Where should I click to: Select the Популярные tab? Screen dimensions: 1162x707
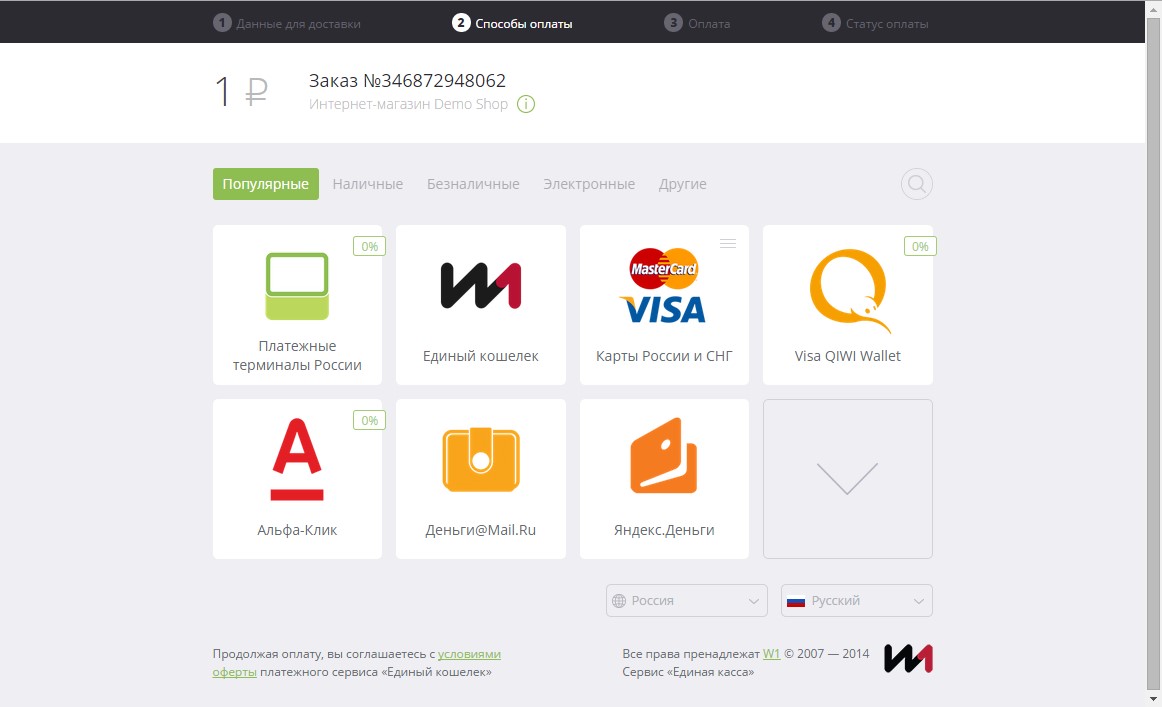[265, 184]
